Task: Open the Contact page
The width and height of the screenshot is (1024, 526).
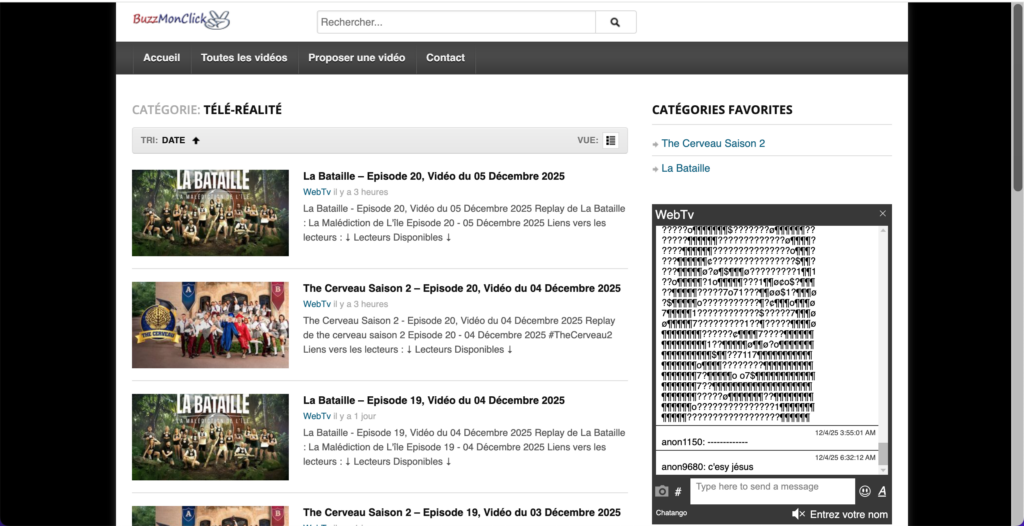Action: pos(445,58)
